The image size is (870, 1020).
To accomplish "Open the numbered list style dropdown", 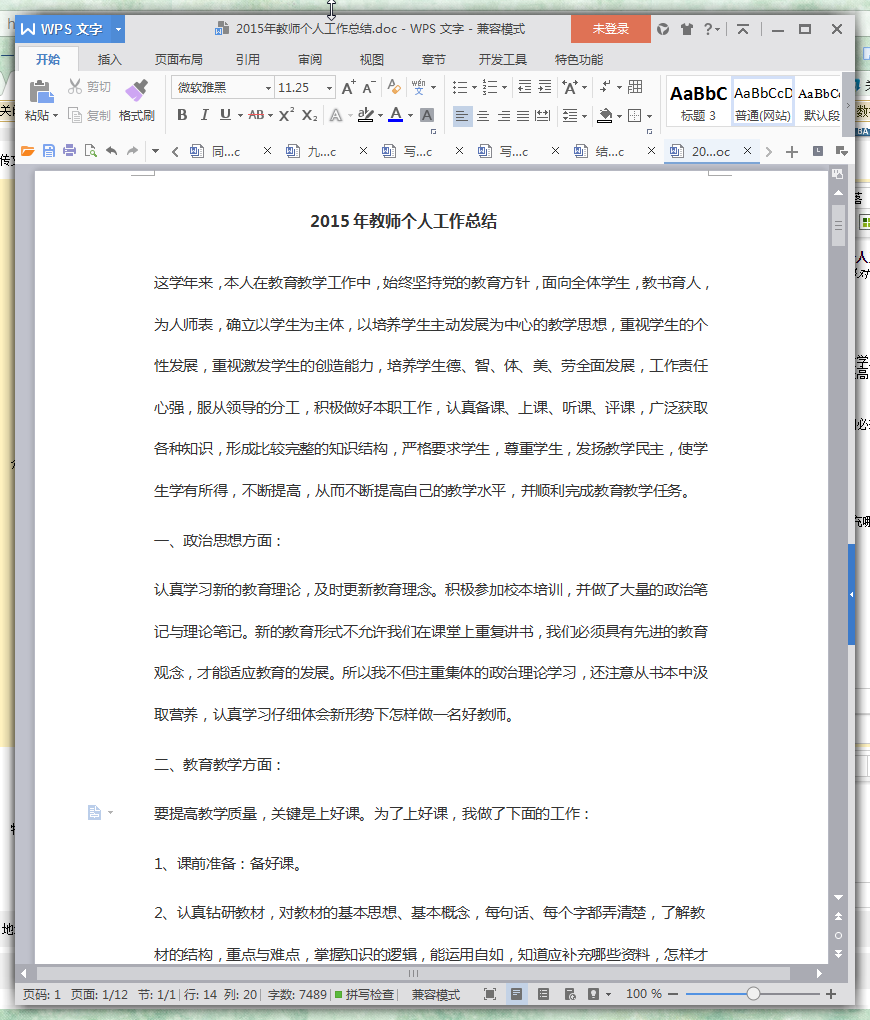I will click(x=504, y=87).
